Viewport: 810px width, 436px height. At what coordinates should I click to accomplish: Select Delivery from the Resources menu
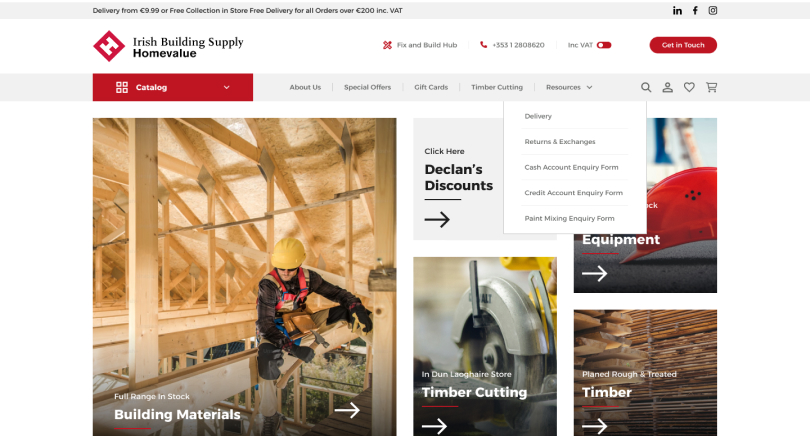(x=538, y=116)
